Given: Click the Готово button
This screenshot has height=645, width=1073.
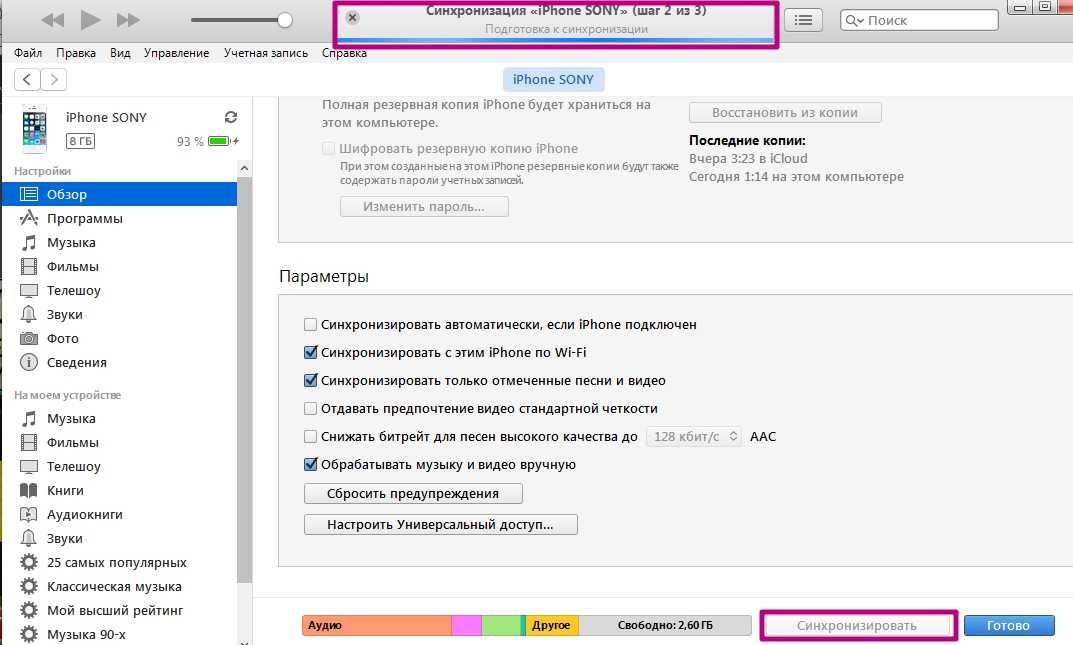Looking at the screenshot, I should point(1008,625).
